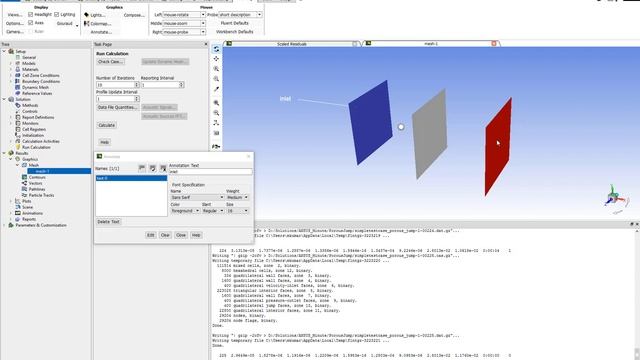Select Pathlines under Graphics in tree
Screen dimensions: 640x360
36,189
